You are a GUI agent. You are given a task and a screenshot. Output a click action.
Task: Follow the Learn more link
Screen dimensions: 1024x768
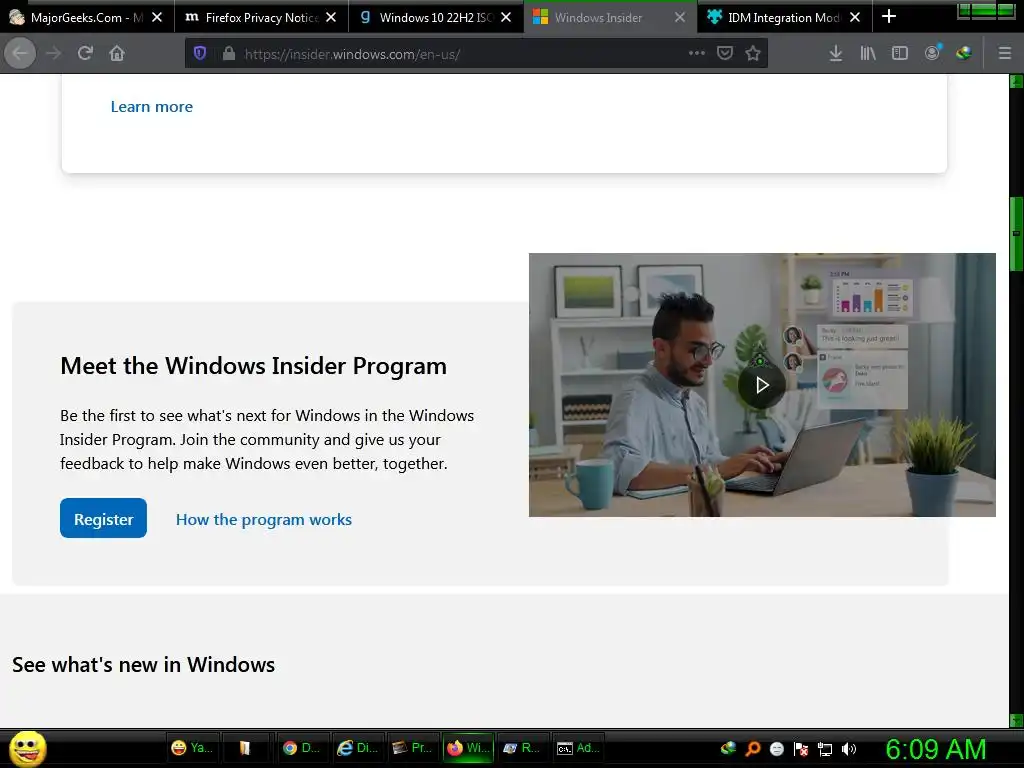pyautogui.click(x=152, y=106)
